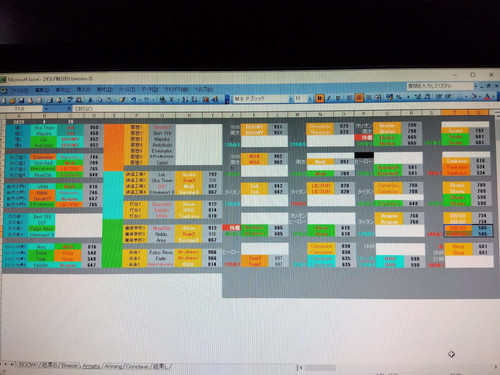500x375 pixels.
Task: Click the Fill Color paint bucket
Action: (474, 97)
